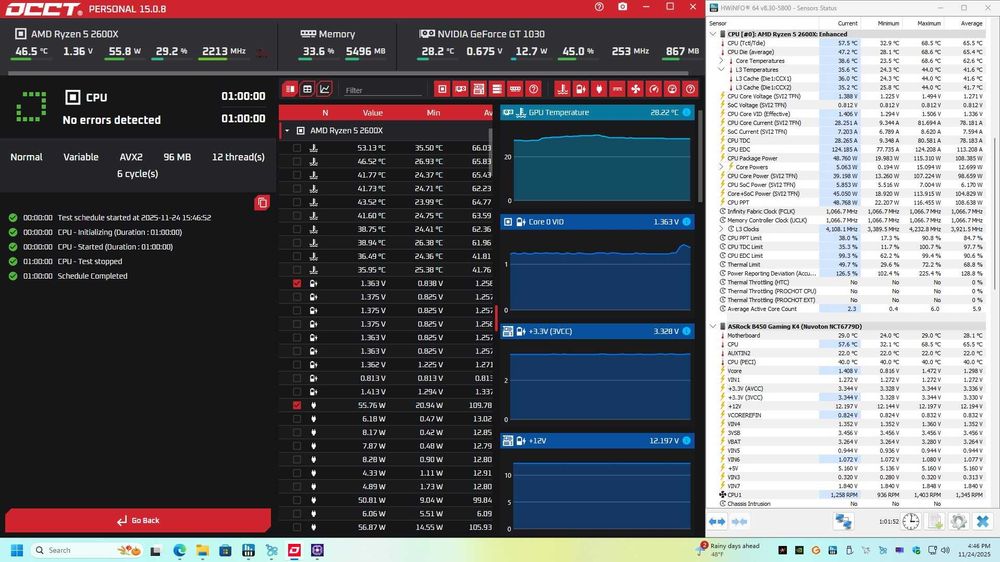Toggle info dot on +3.3V (3VCC) graph
Screen dimensions: 1000x562
(686, 331)
